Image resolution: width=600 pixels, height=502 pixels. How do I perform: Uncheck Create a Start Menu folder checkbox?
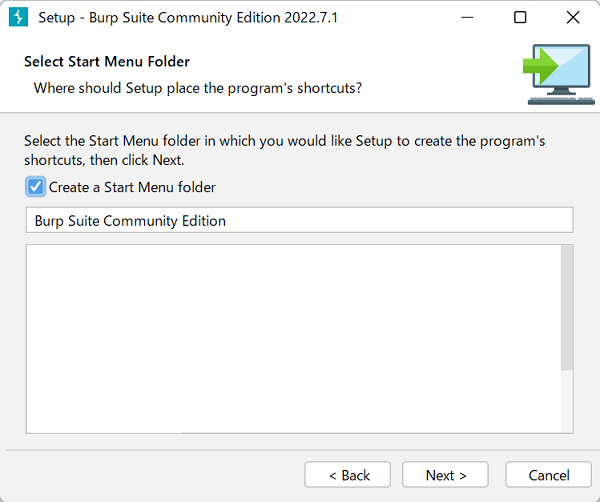click(36, 187)
